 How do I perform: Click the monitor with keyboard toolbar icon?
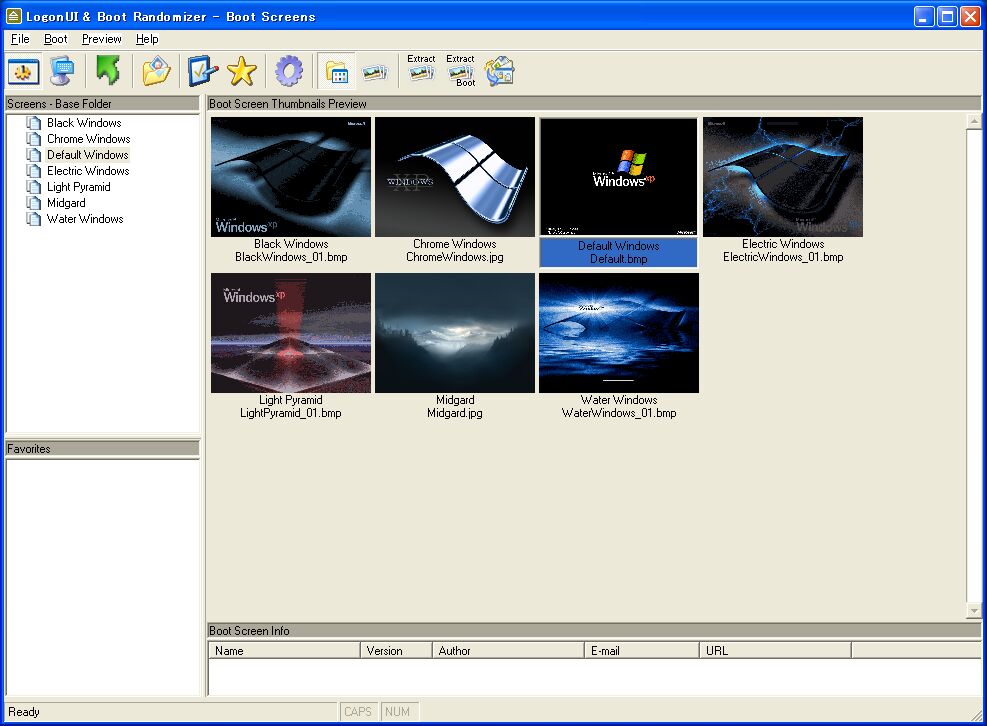(62, 71)
